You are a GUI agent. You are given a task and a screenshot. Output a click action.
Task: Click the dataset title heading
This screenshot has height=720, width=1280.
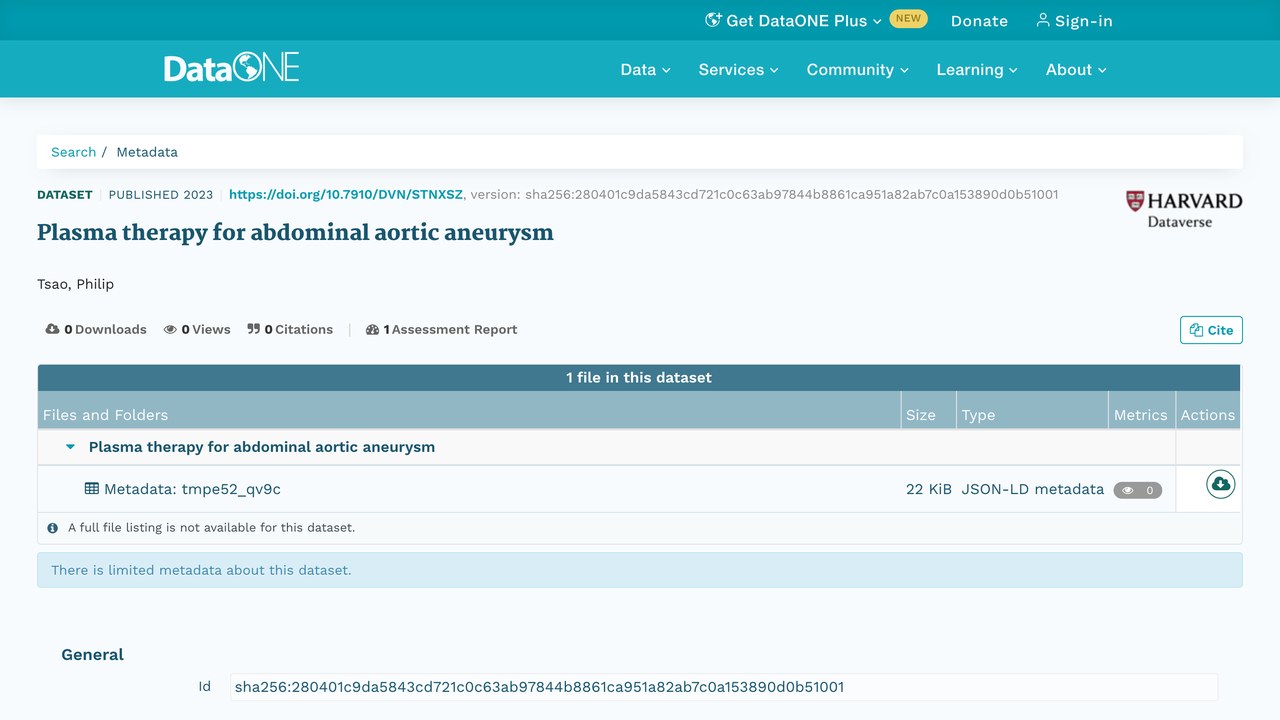(x=295, y=233)
